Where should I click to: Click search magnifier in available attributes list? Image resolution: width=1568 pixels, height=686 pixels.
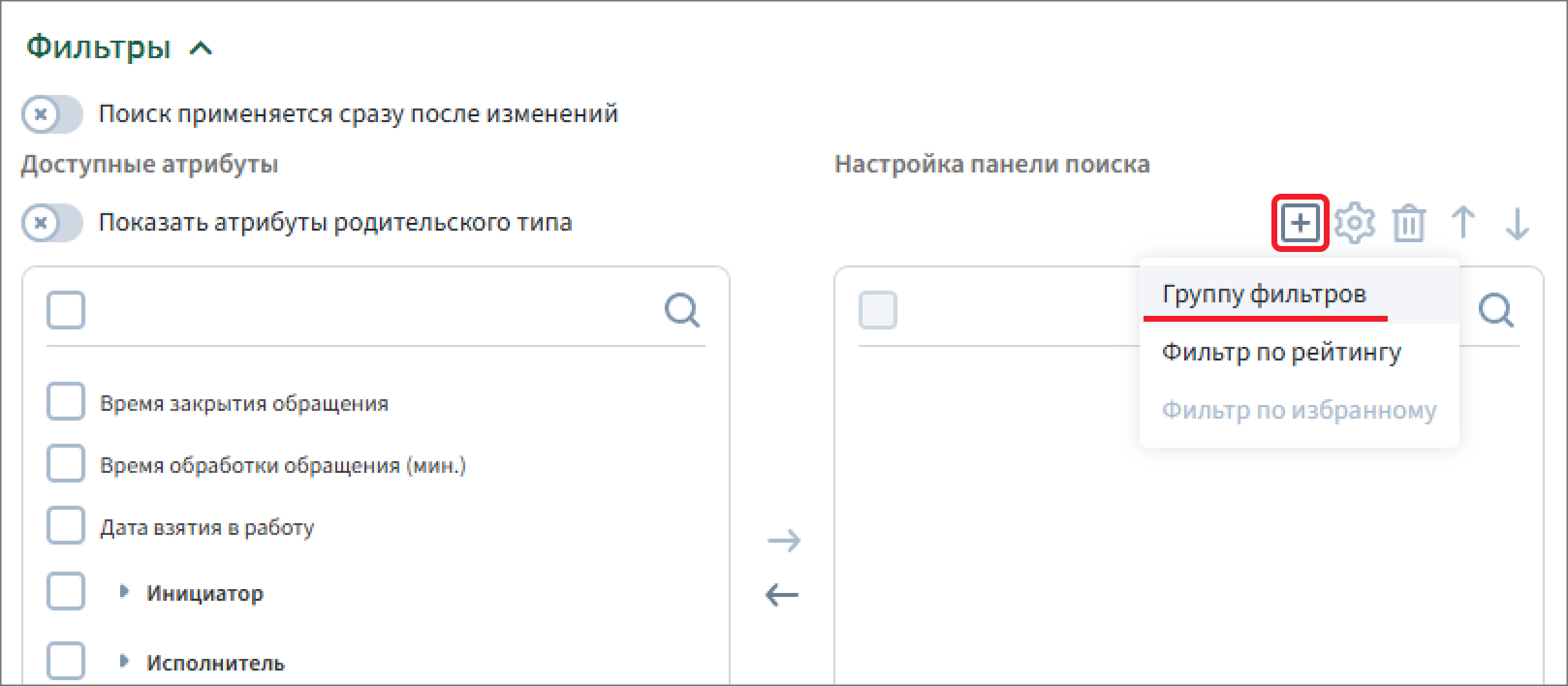tap(682, 311)
